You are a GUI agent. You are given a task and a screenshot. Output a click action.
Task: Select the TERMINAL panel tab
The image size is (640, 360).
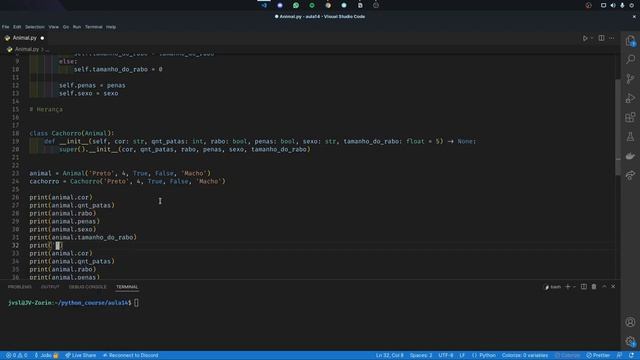(127, 287)
